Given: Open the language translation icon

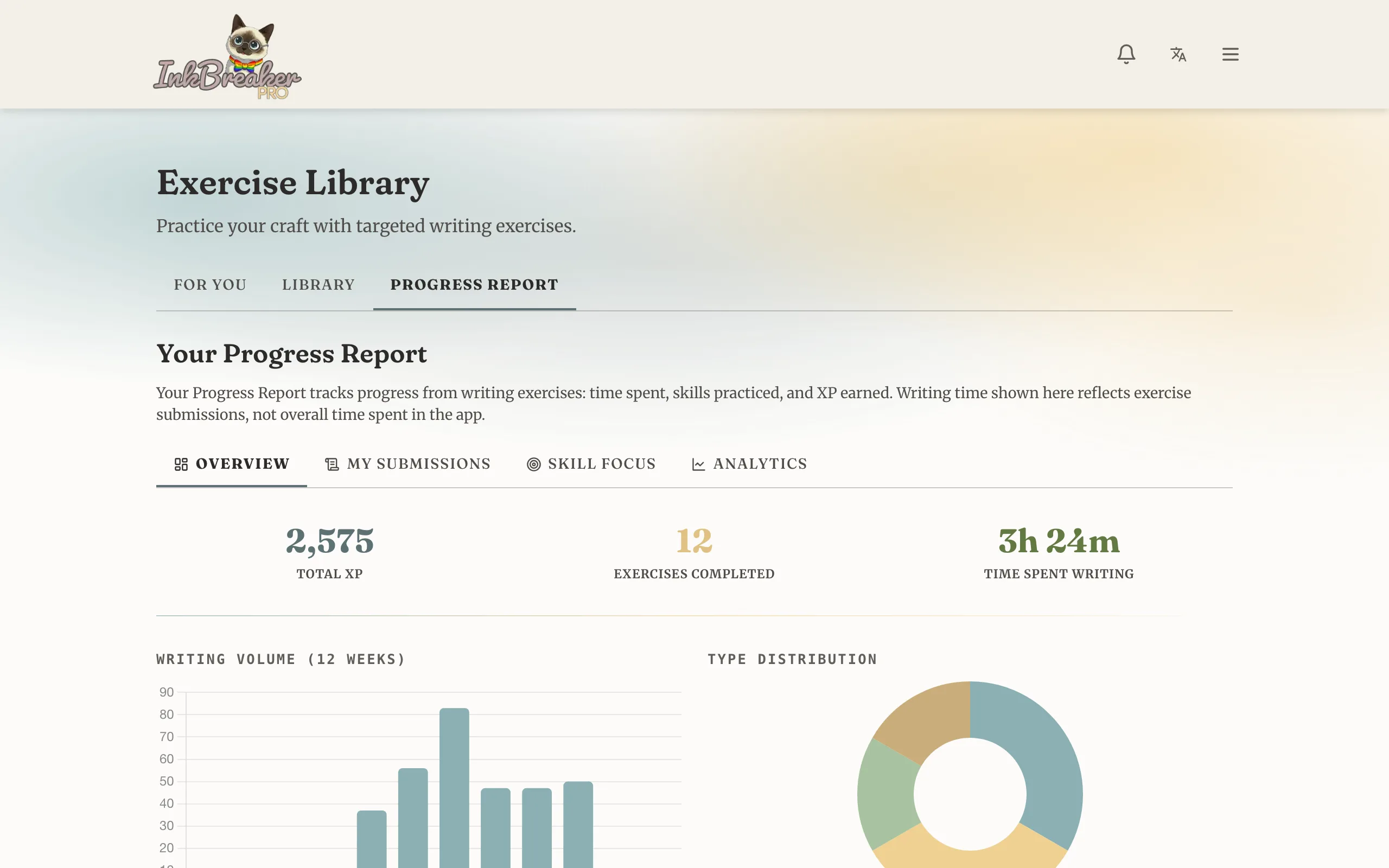Looking at the screenshot, I should (x=1178, y=54).
